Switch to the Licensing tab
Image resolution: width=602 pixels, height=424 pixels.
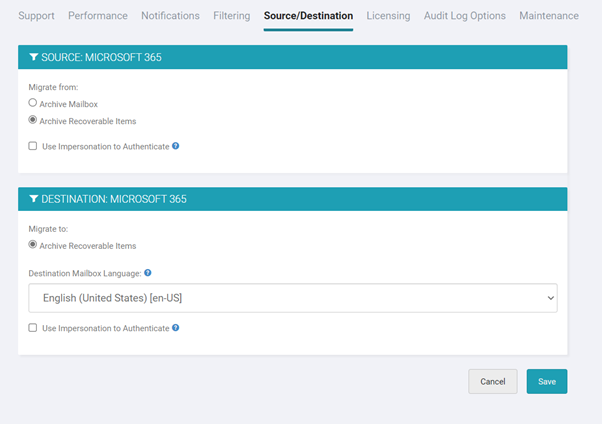[388, 16]
